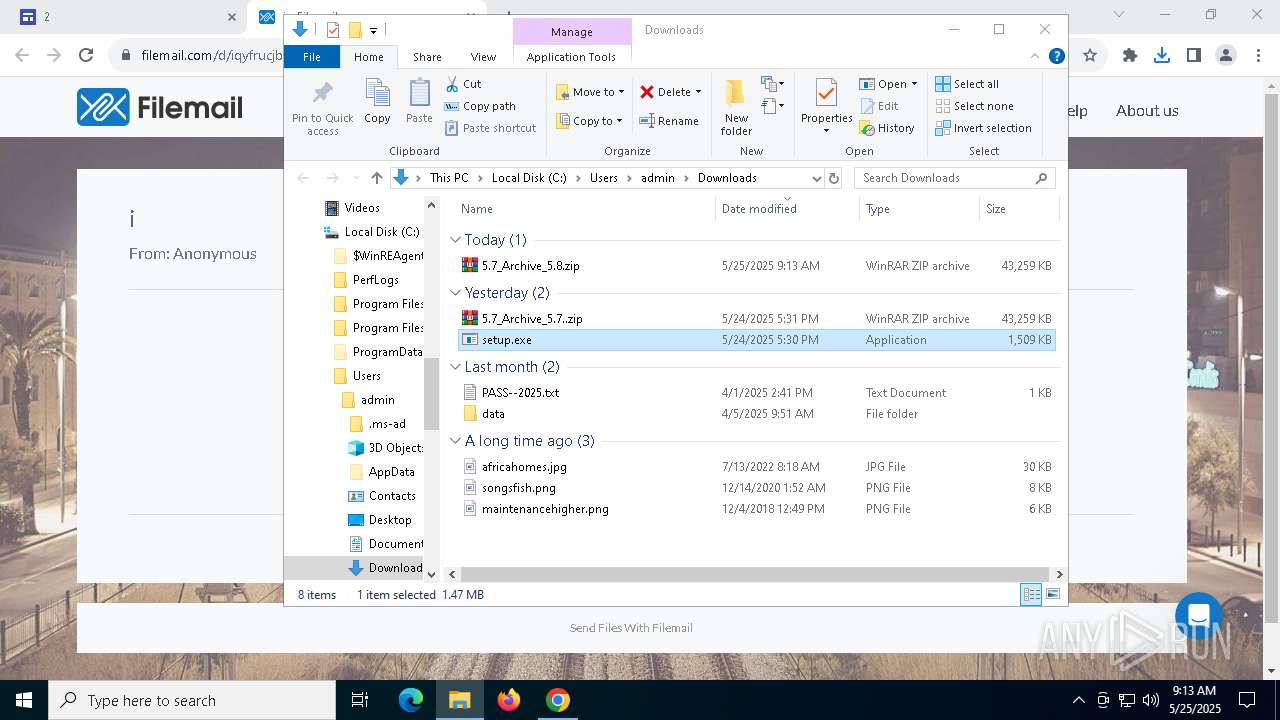Open address bar history dropdown

[815, 178]
